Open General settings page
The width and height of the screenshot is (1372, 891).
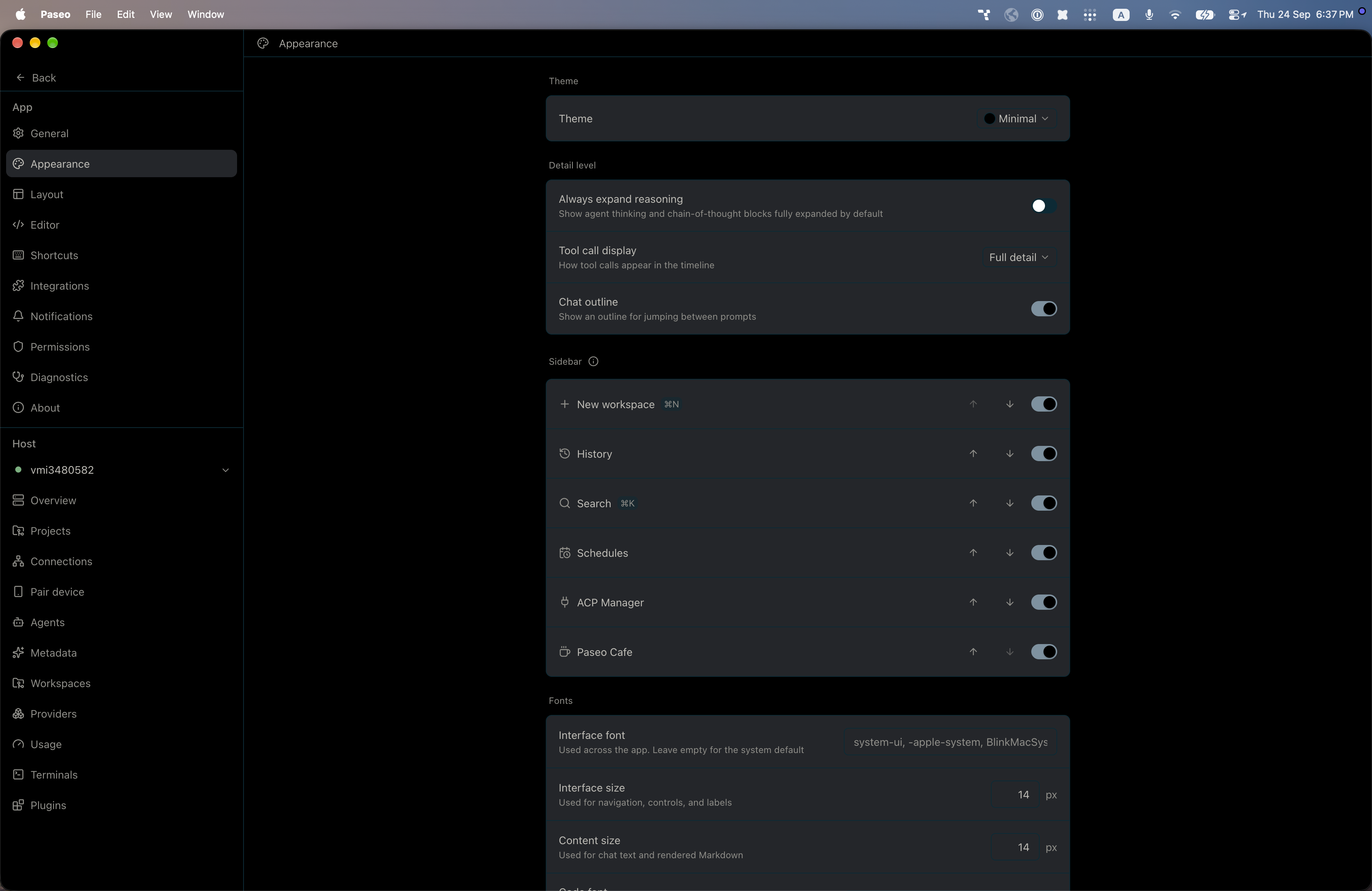[x=122, y=133]
